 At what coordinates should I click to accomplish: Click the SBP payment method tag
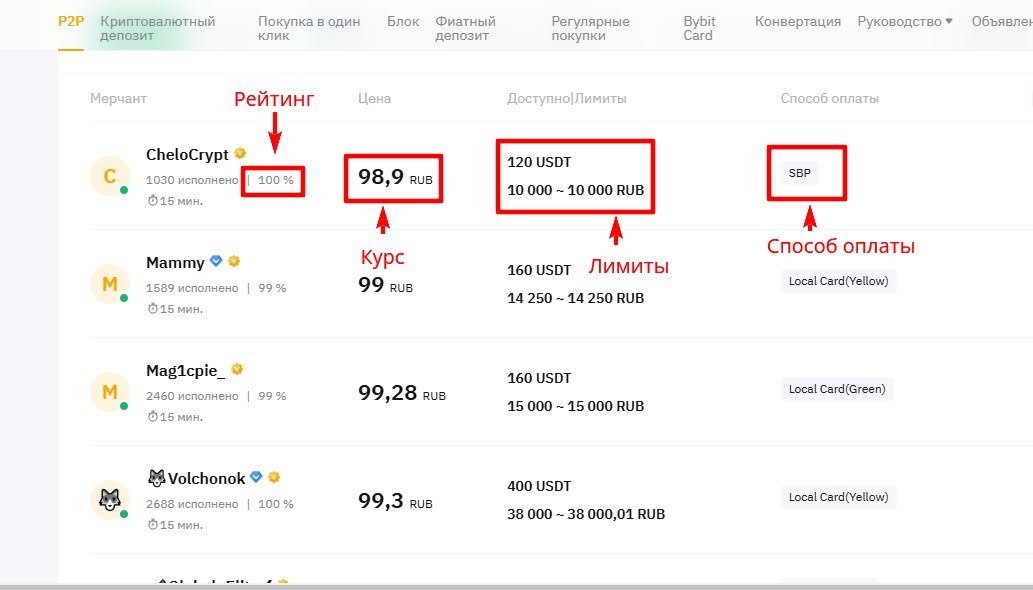pyautogui.click(x=800, y=173)
